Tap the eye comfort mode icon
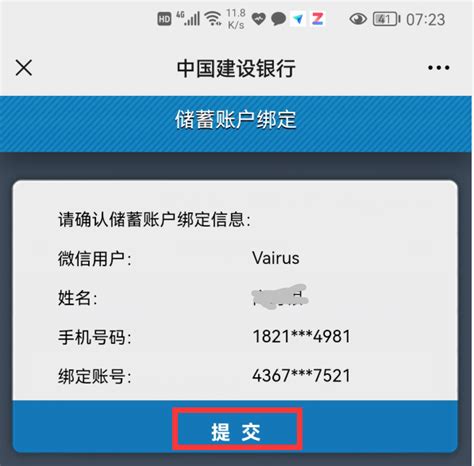Screen dimensions: 474x466 358,19
